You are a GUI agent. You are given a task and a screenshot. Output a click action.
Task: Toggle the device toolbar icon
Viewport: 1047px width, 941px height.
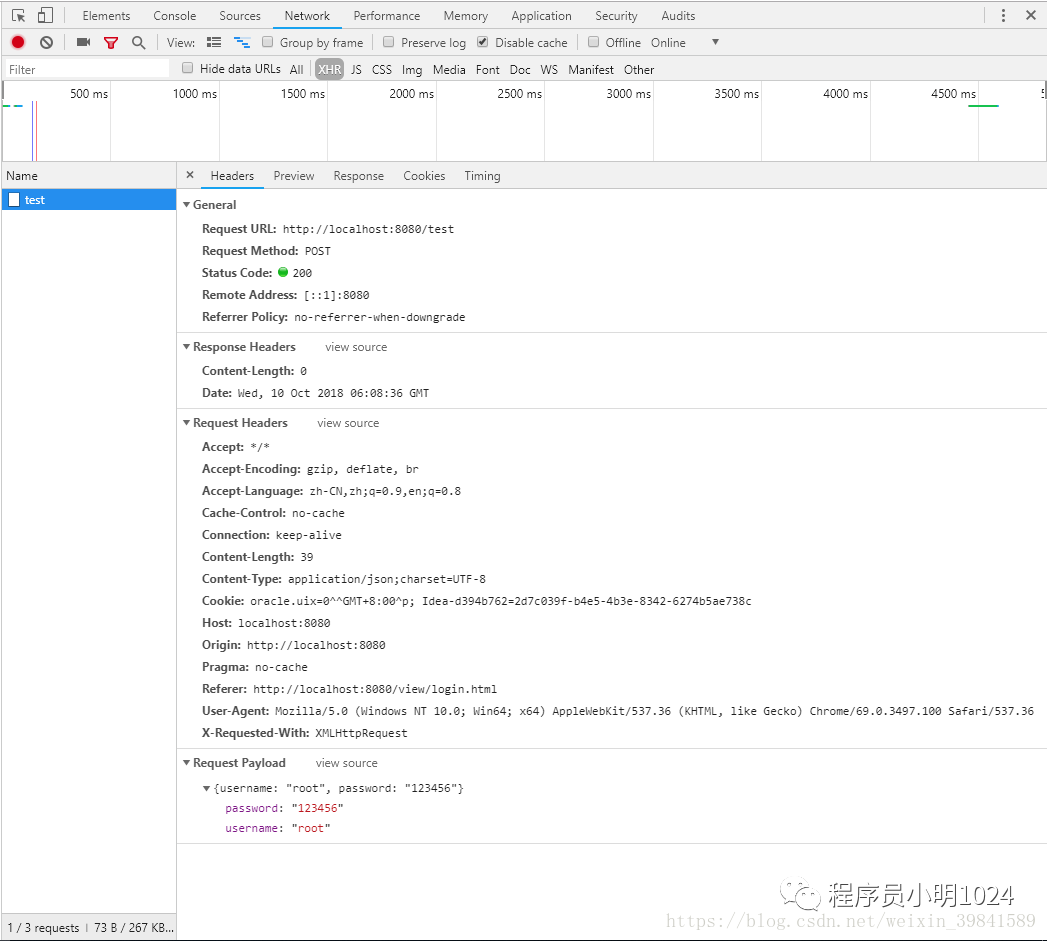(45, 15)
